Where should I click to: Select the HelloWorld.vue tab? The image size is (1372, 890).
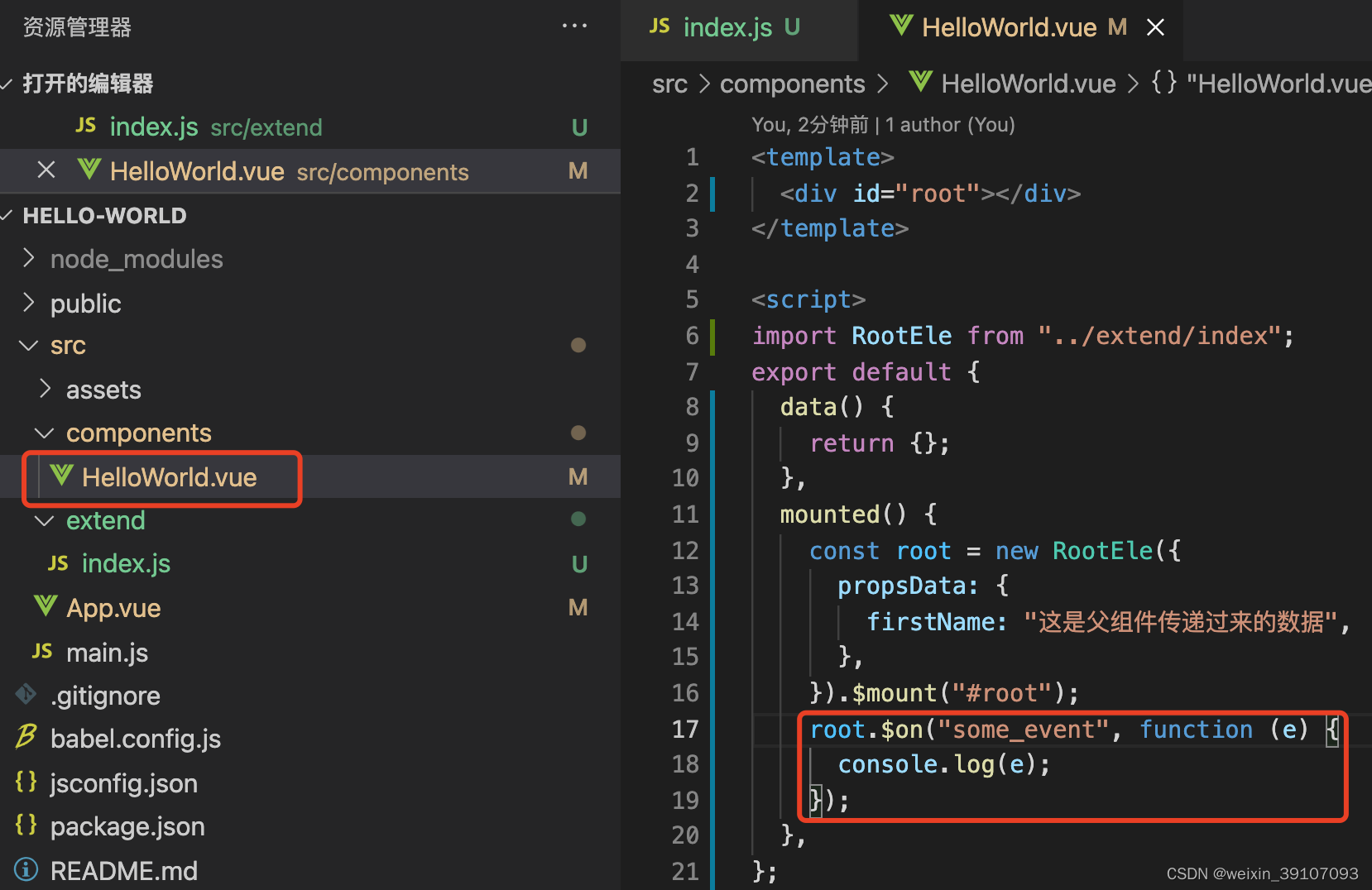[1008, 26]
